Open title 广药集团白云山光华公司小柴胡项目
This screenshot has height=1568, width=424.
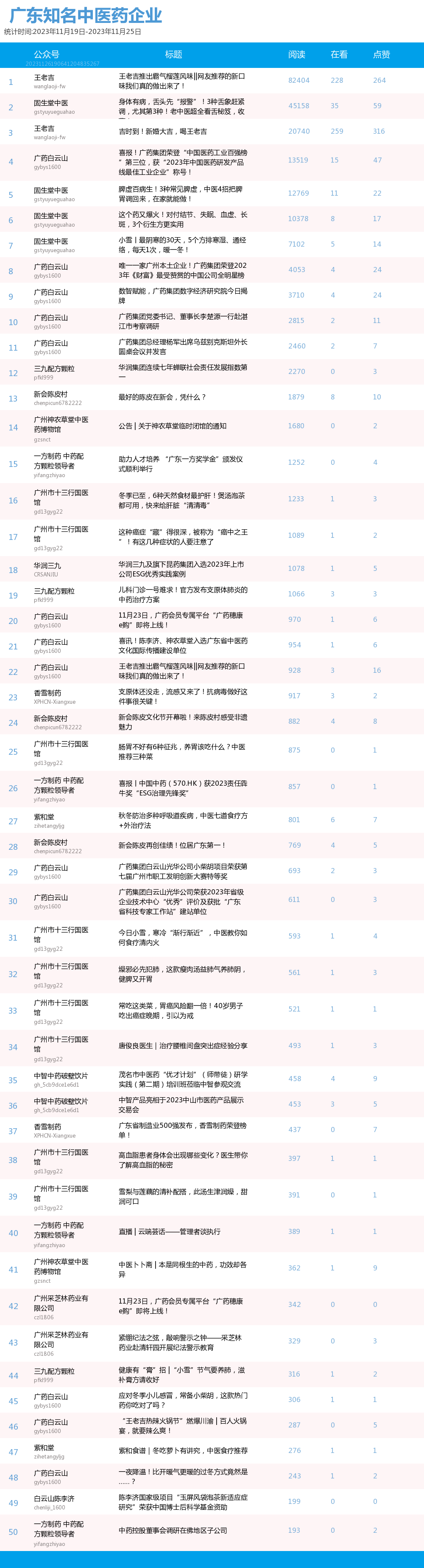coord(183,871)
